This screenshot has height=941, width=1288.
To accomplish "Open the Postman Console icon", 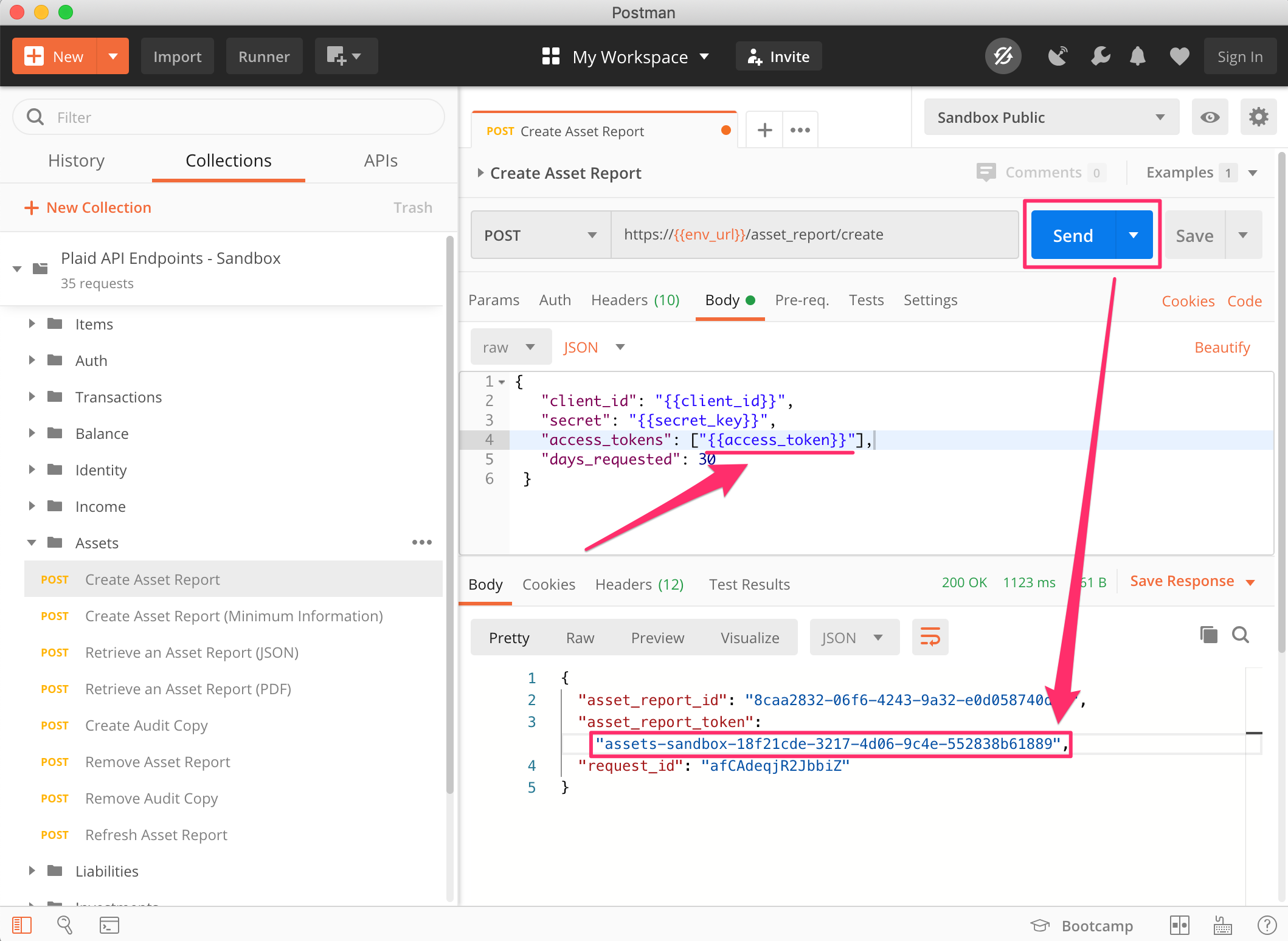I will pyautogui.click(x=109, y=925).
